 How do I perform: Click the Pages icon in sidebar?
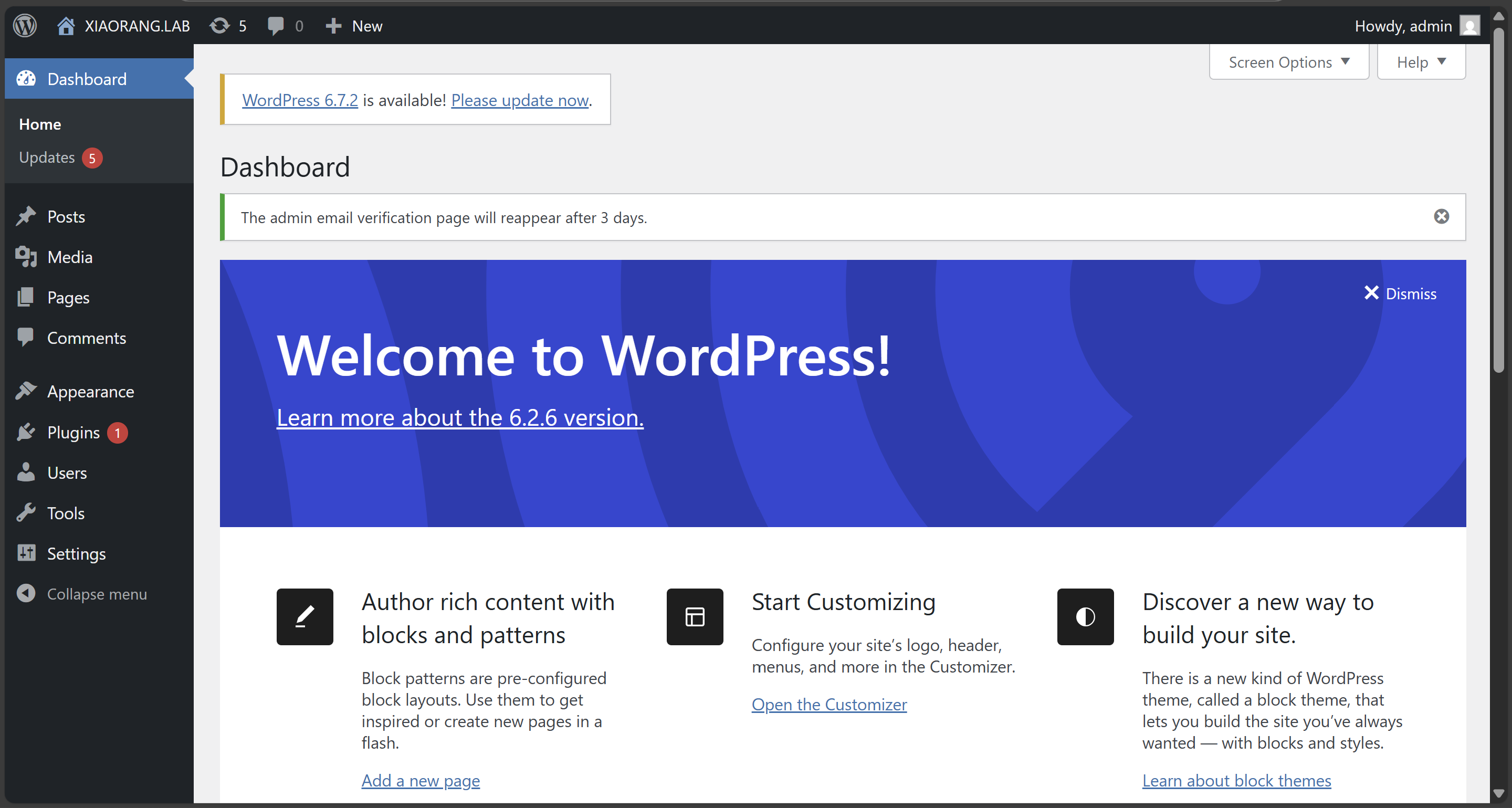pos(26,298)
